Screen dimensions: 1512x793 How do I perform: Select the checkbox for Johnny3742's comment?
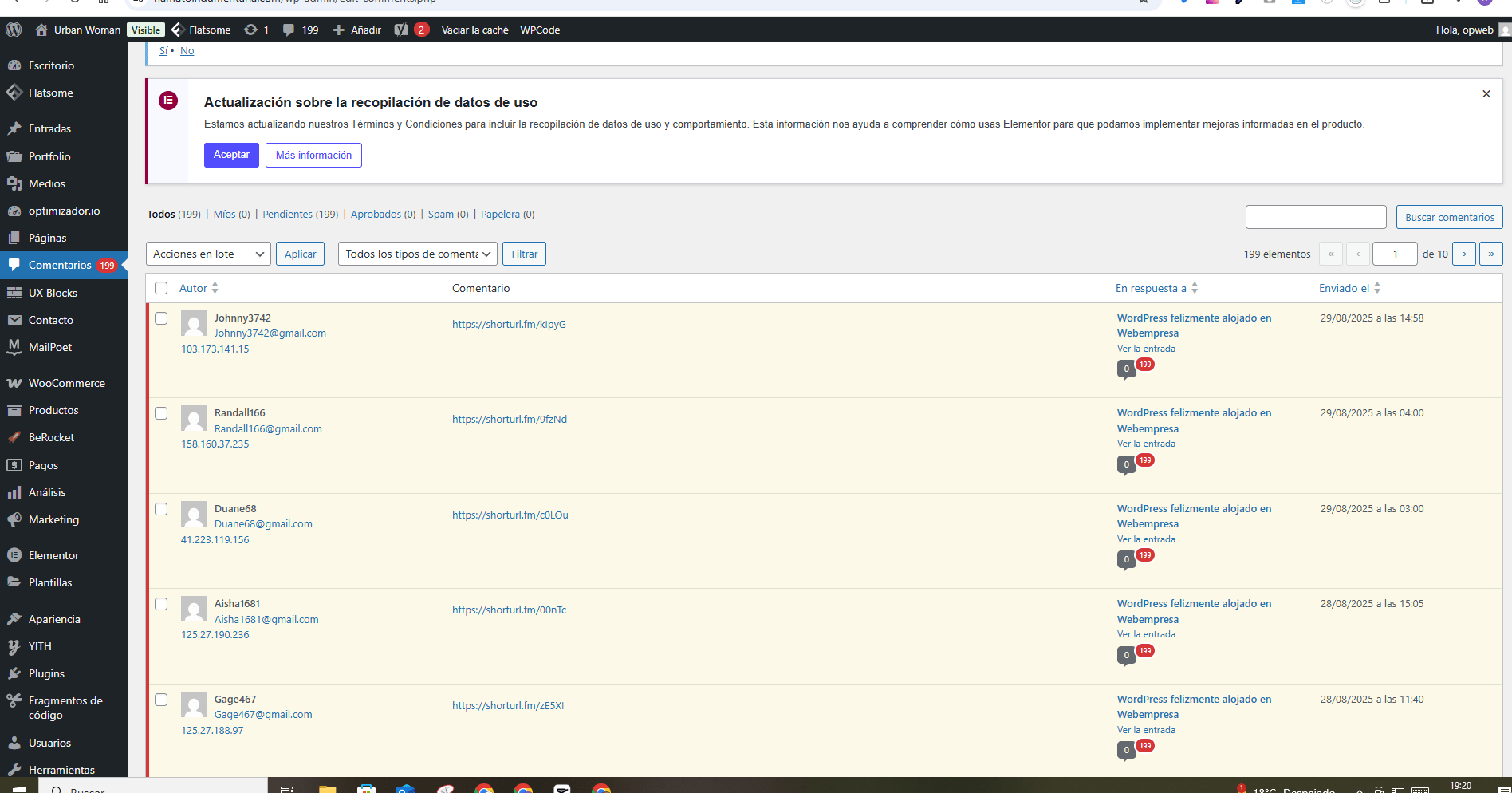[161, 318]
